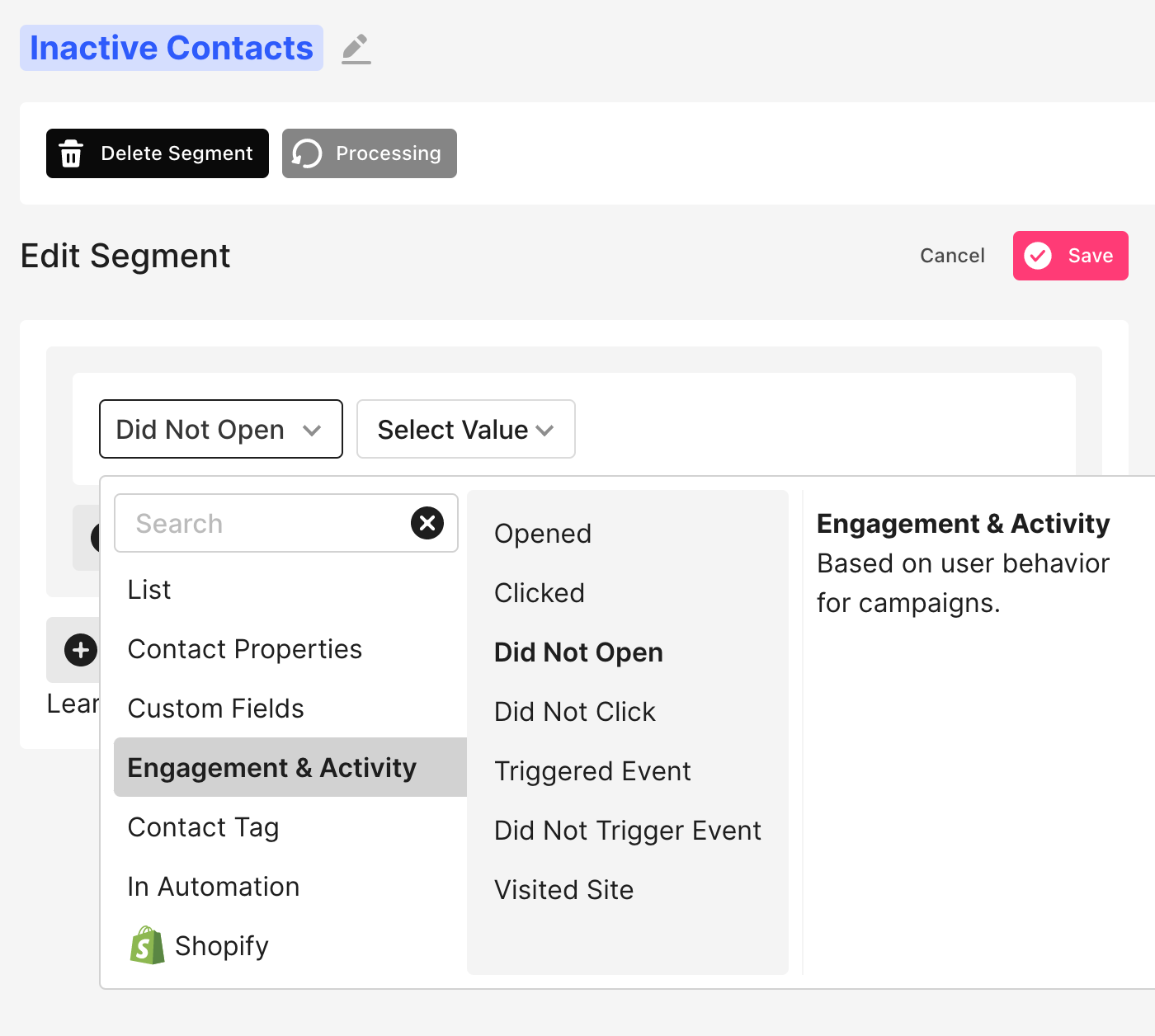Open the Did Not Open dropdown
1155x1036 pixels.
pyautogui.click(x=220, y=429)
